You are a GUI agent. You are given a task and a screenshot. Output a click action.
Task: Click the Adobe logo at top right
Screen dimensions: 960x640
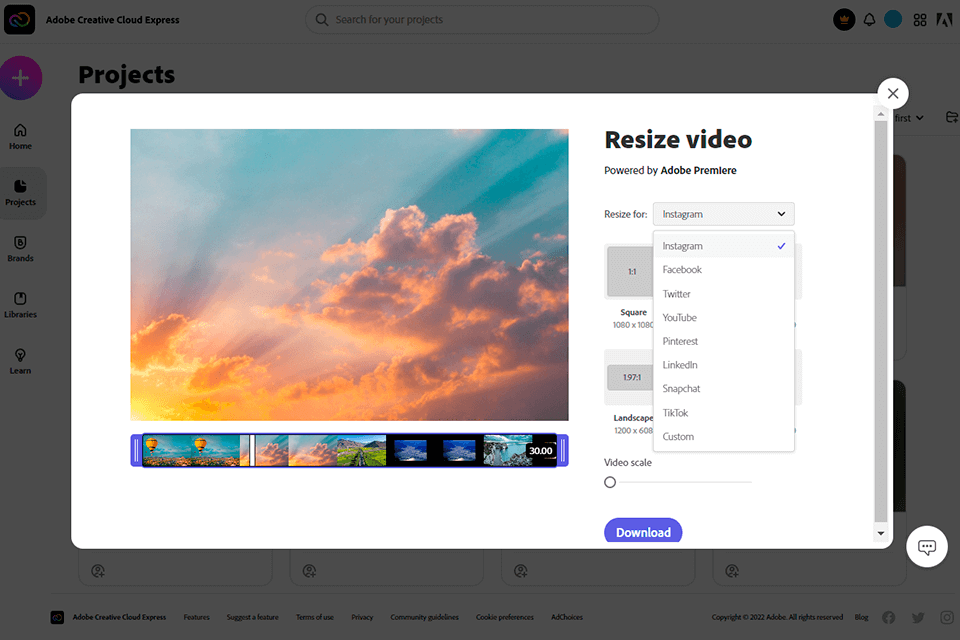pyautogui.click(x=944, y=20)
